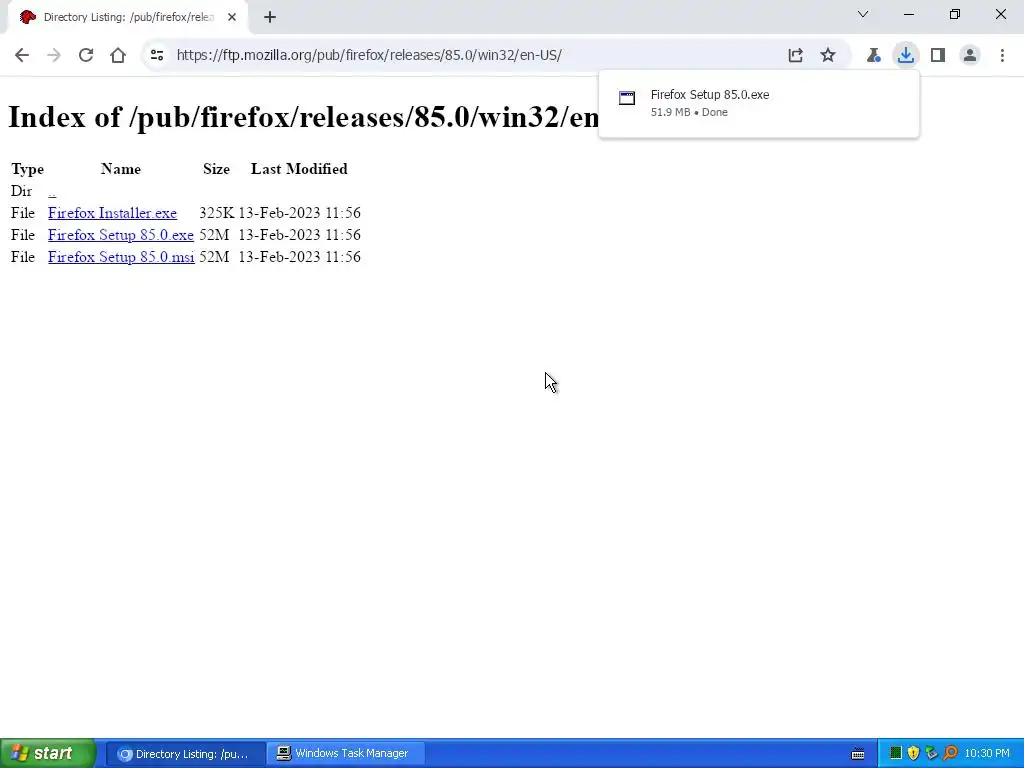Image resolution: width=1024 pixels, height=768 pixels.
Task: Minimize the Chrome window
Action: pos(909,14)
